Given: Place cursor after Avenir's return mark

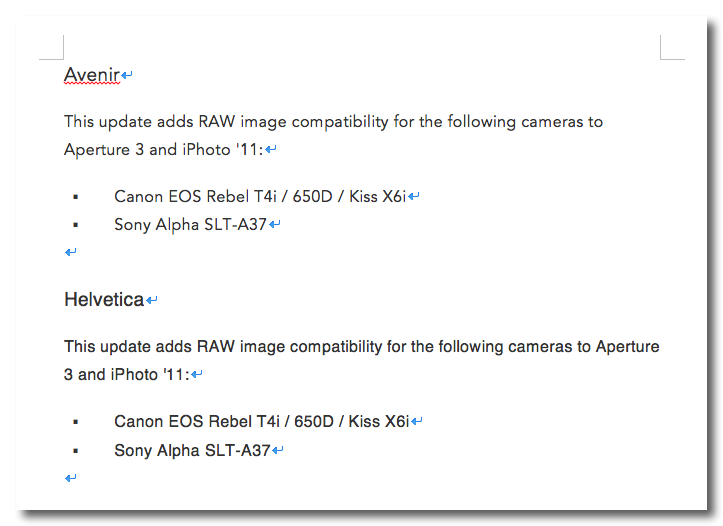Looking at the screenshot, I should coord(133,75).
